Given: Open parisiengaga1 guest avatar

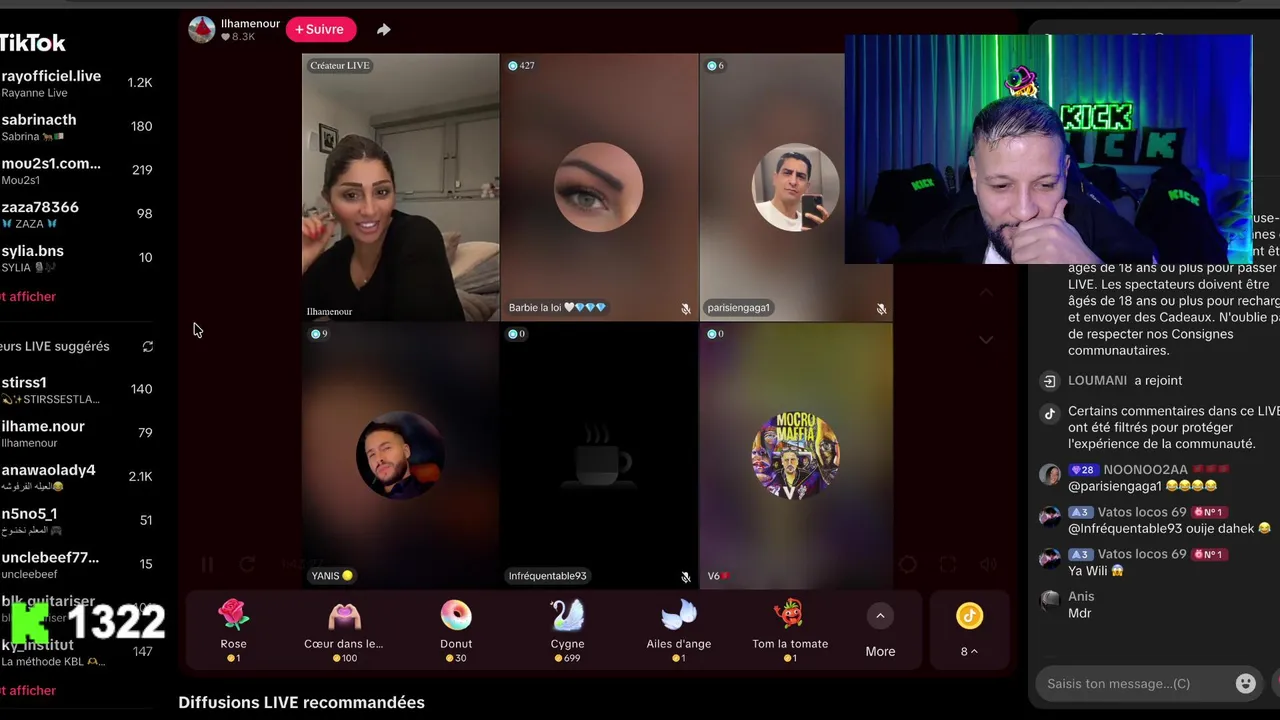Looking at the screenshot, I should [795, 187].
